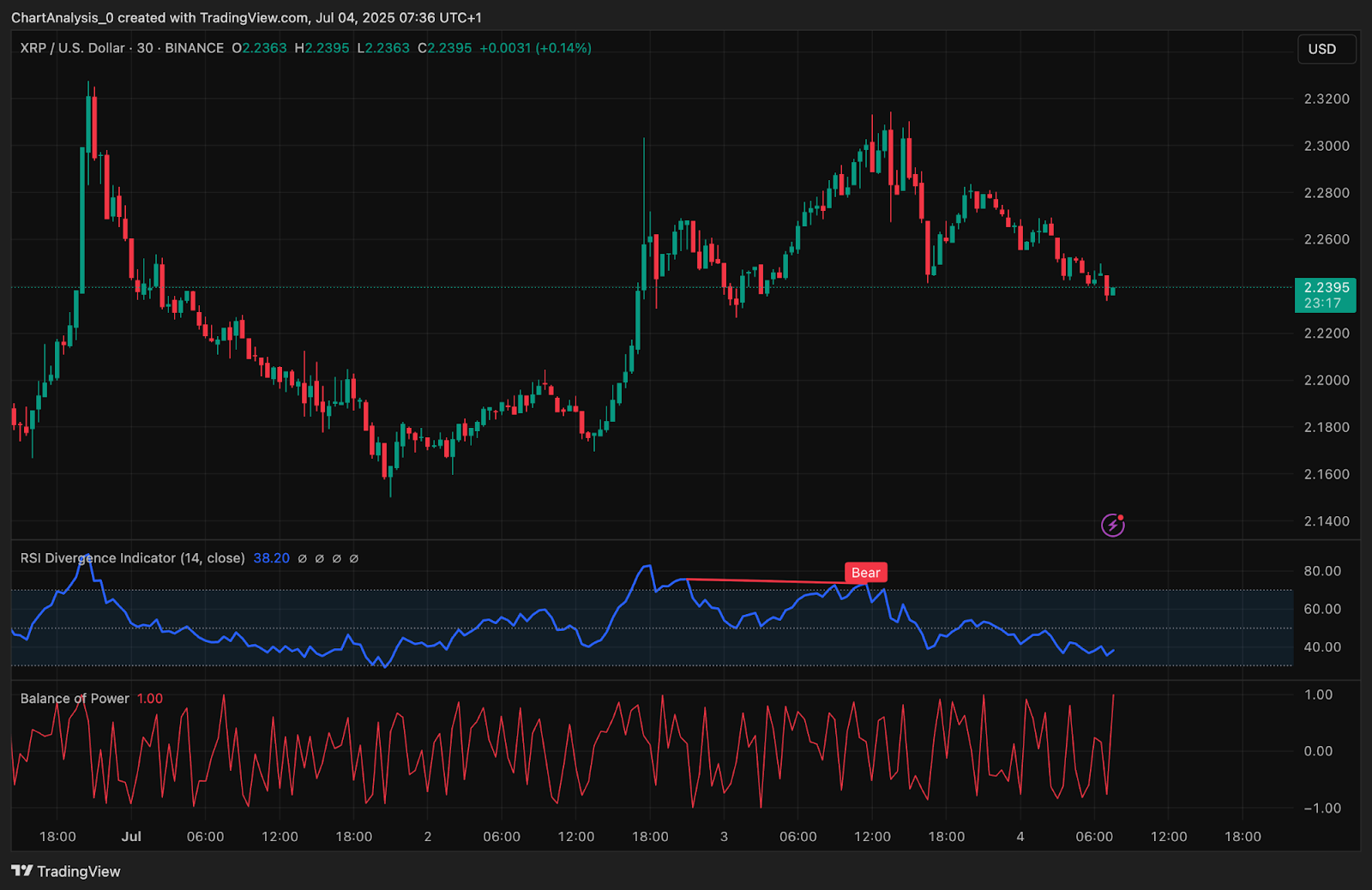Click the date label 3 on time axis
This screenshot has height=890, width=1372.
tap(724, 836)
